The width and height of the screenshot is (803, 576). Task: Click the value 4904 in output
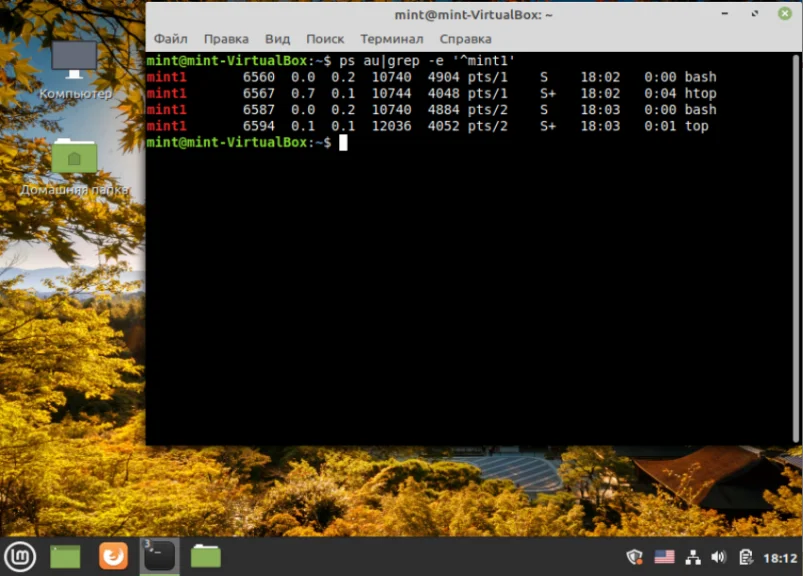click(443, 77)
